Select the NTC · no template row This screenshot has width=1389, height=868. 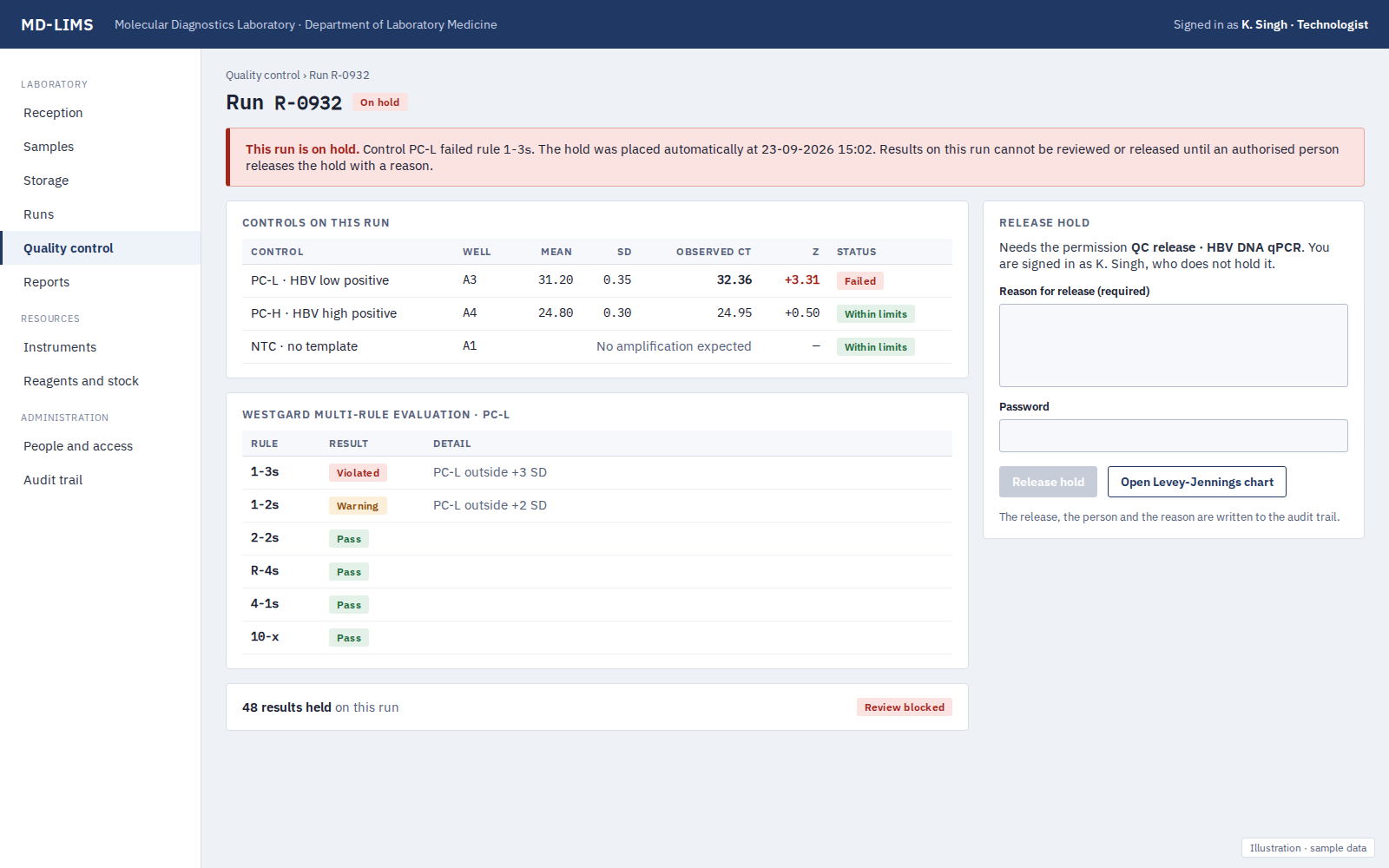[597, 346]
